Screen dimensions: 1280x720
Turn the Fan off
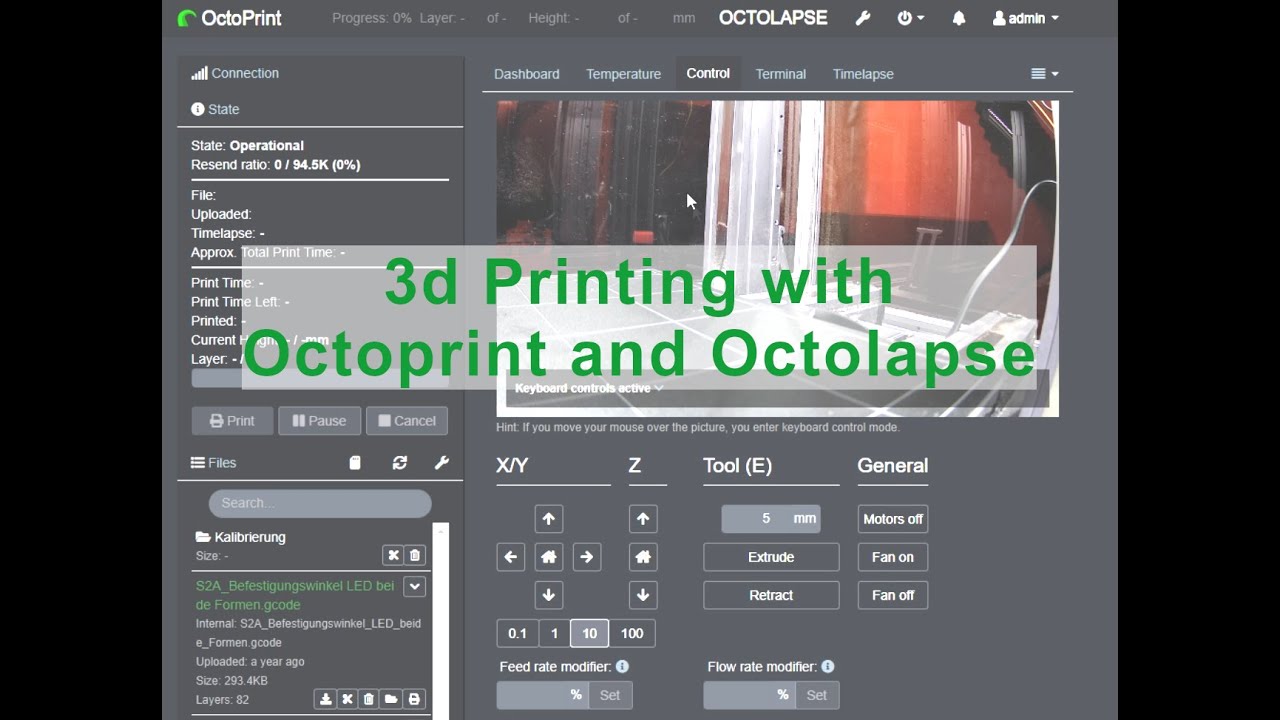click(x=893, y=595)
